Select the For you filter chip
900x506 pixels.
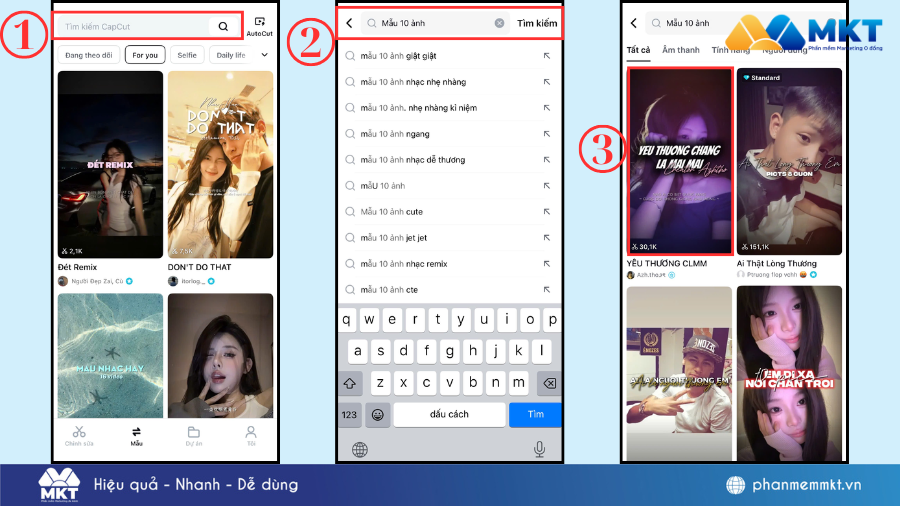click(145, 55)
